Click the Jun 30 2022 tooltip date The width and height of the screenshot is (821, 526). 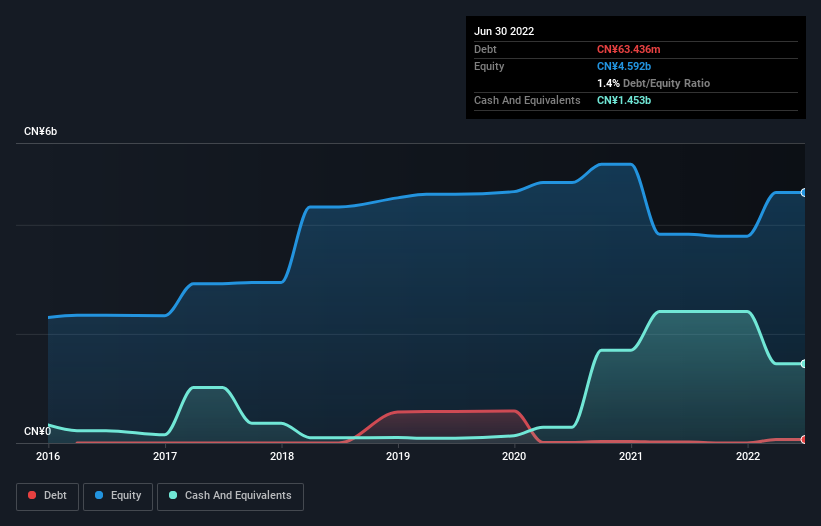coord(504,31)
